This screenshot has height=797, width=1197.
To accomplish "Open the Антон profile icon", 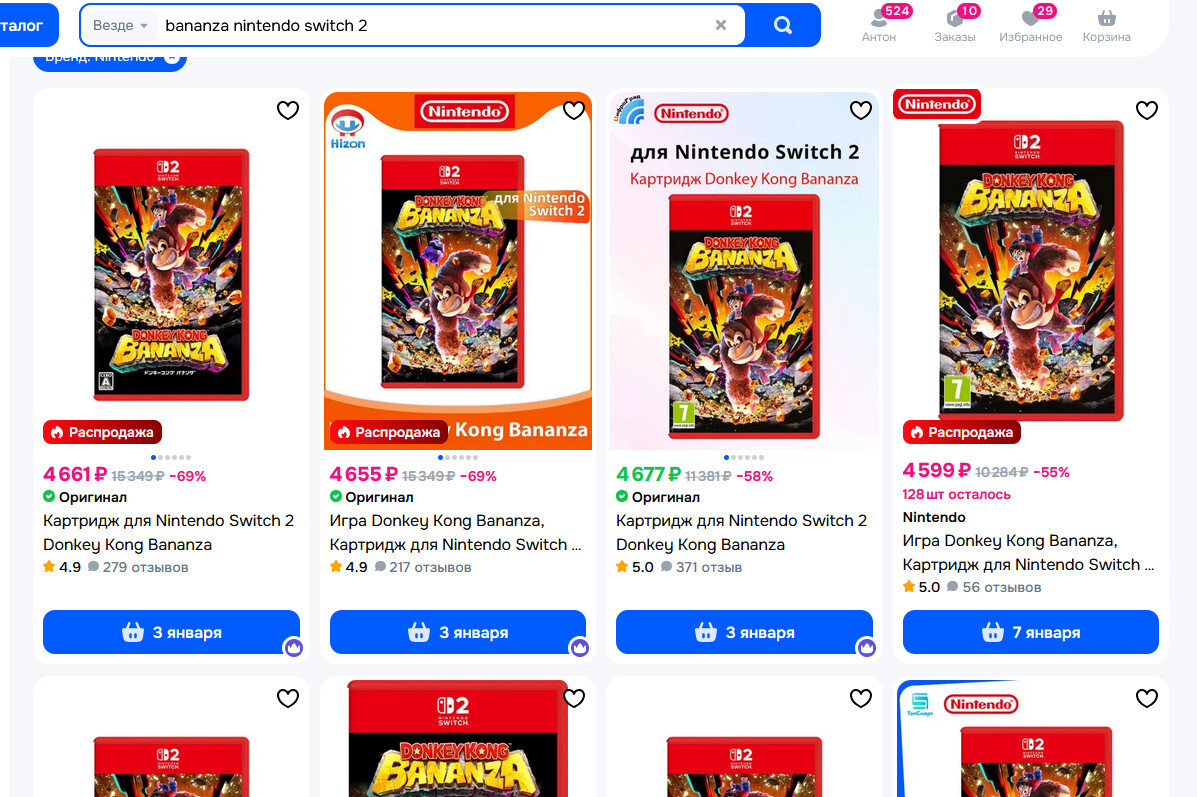I will 879,18.
